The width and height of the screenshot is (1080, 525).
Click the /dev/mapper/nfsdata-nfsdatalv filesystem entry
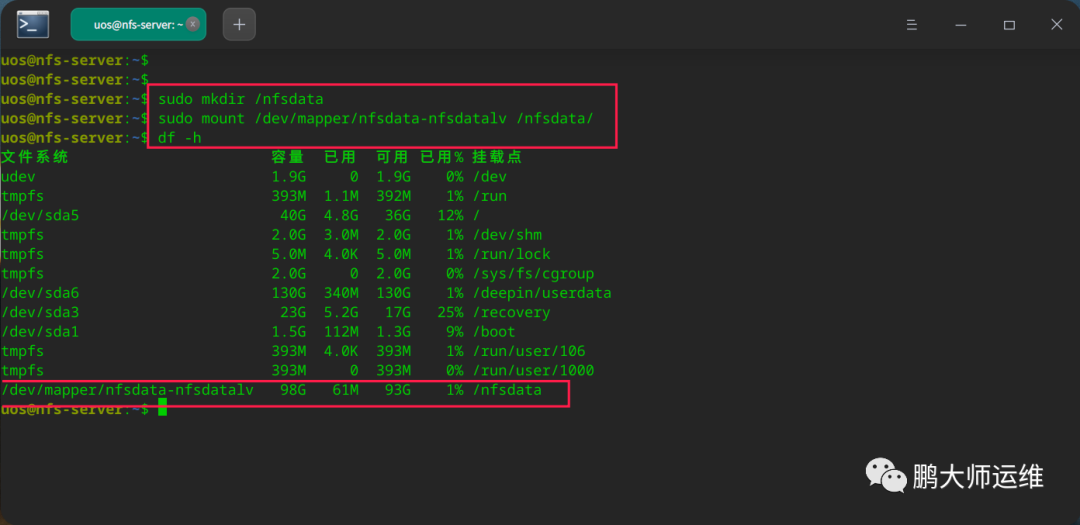(127, 391)
